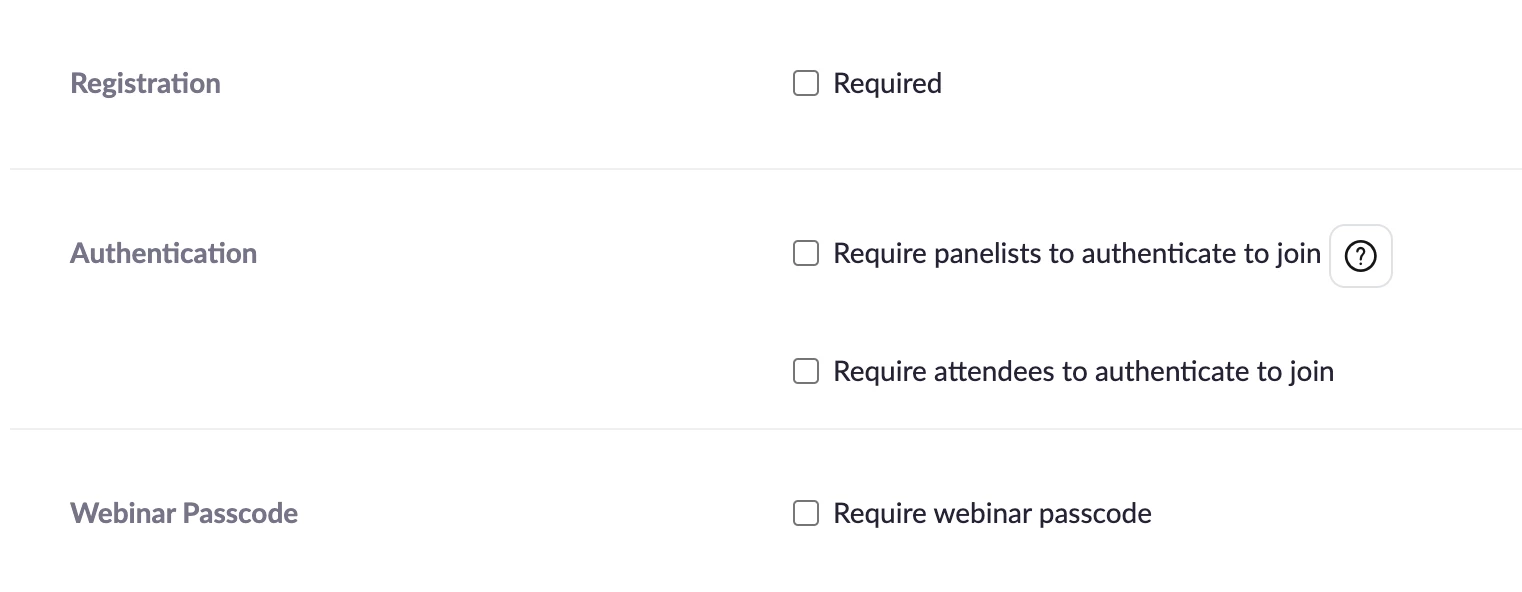Protect the webinar with a passcode
1522x592 pixels.
coord(805,514)
